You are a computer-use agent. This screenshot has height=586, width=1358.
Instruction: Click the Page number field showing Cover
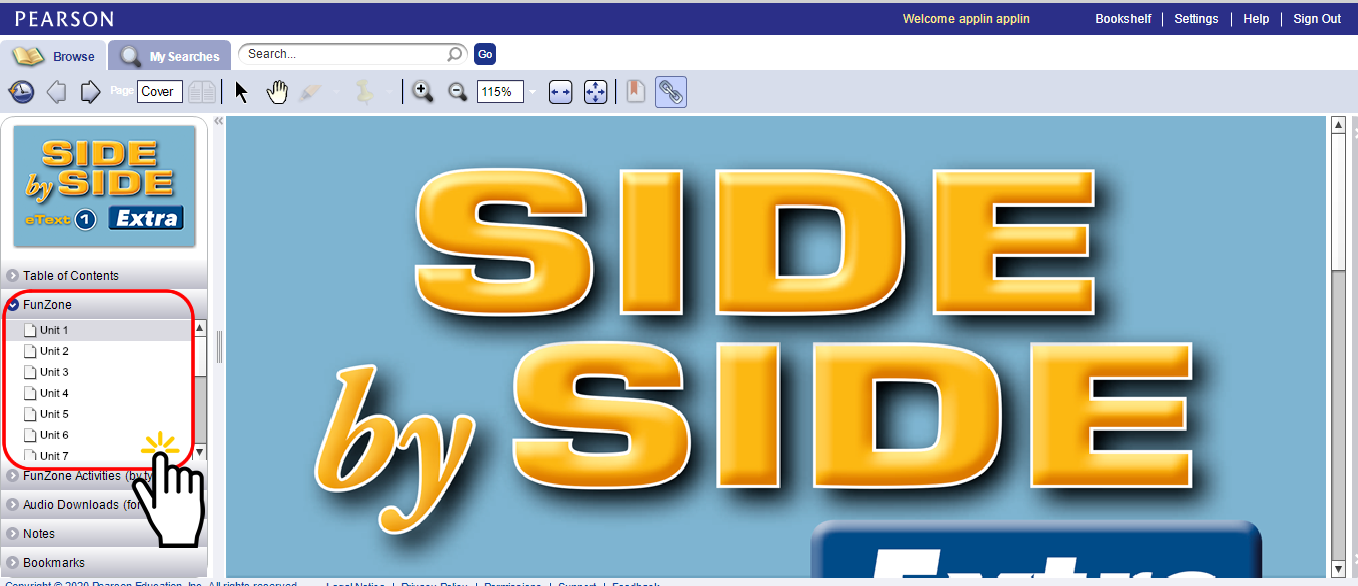point(160,92)
